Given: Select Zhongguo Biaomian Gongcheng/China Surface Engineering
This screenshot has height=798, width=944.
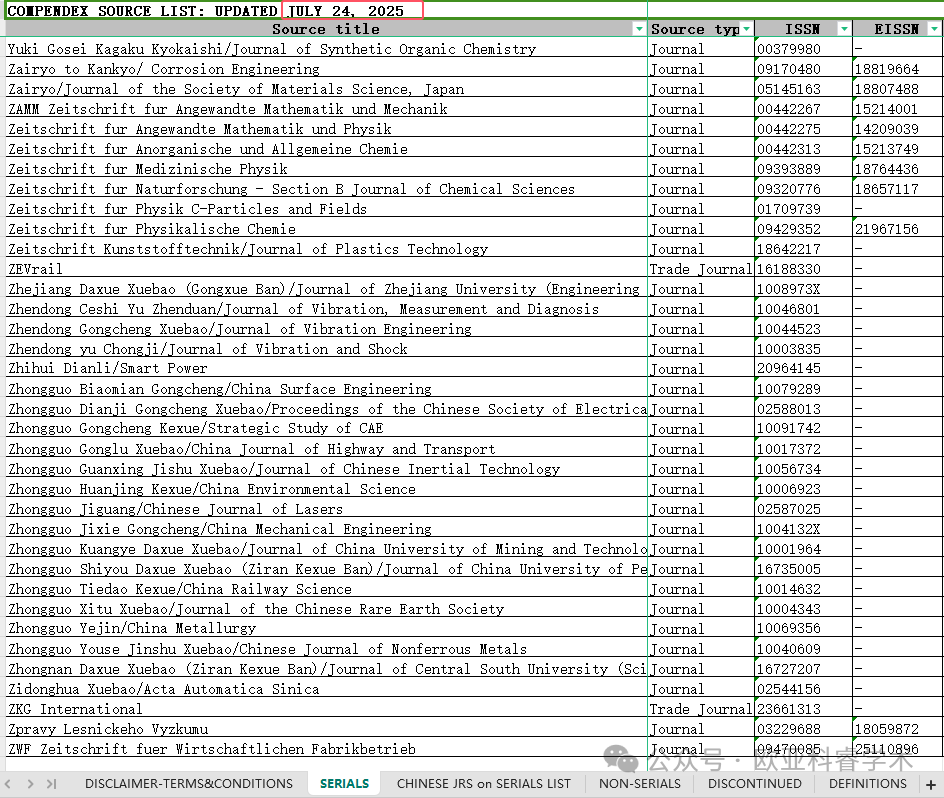Looking at the screenshot, I should point(326,388).
